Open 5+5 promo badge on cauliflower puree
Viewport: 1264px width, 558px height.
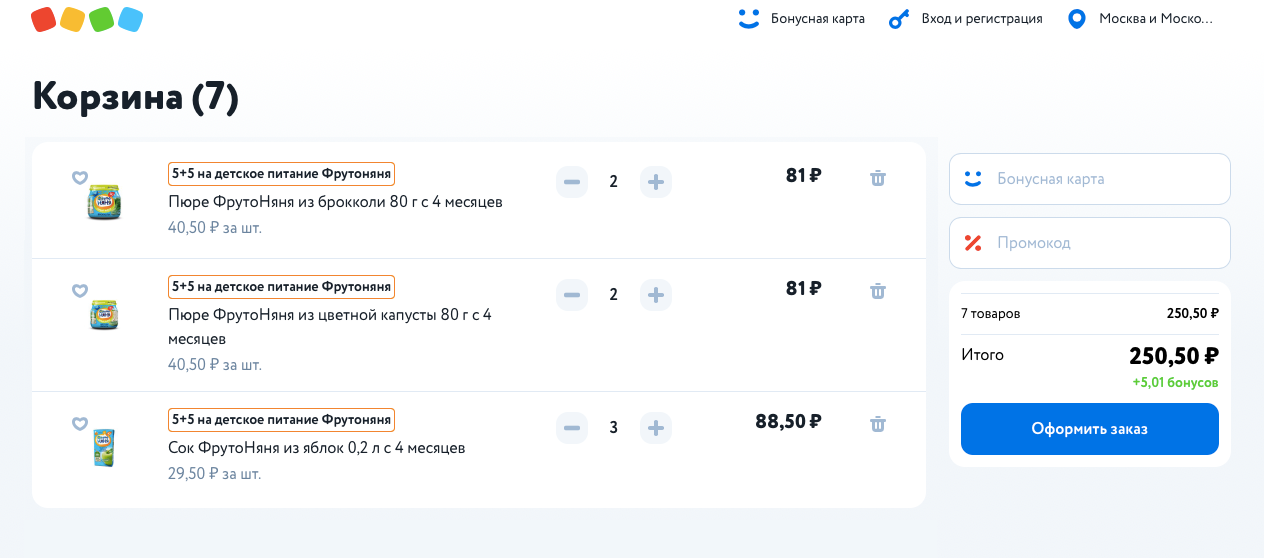281,287
